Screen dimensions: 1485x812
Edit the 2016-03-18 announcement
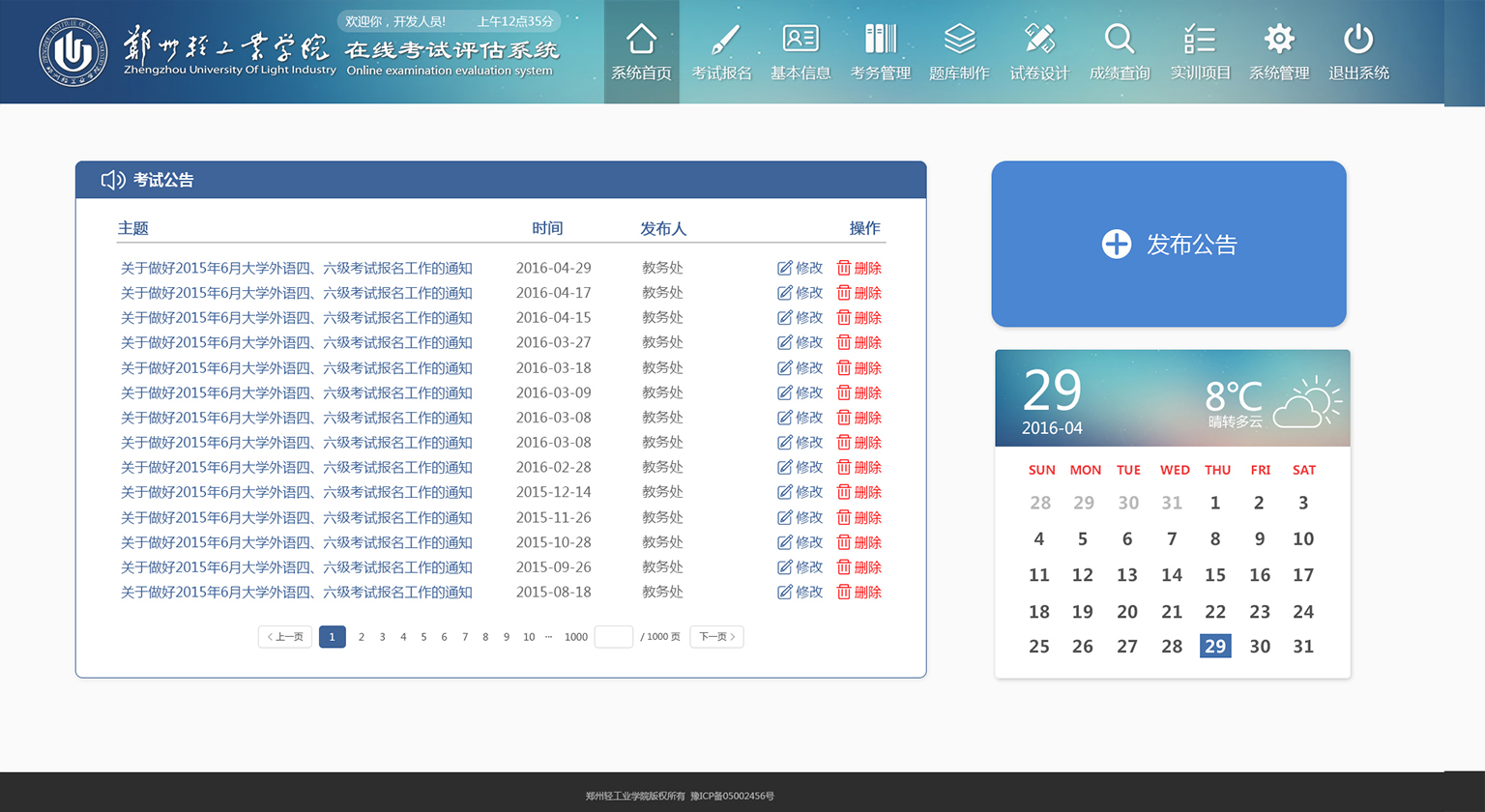(x=801, y=368)
